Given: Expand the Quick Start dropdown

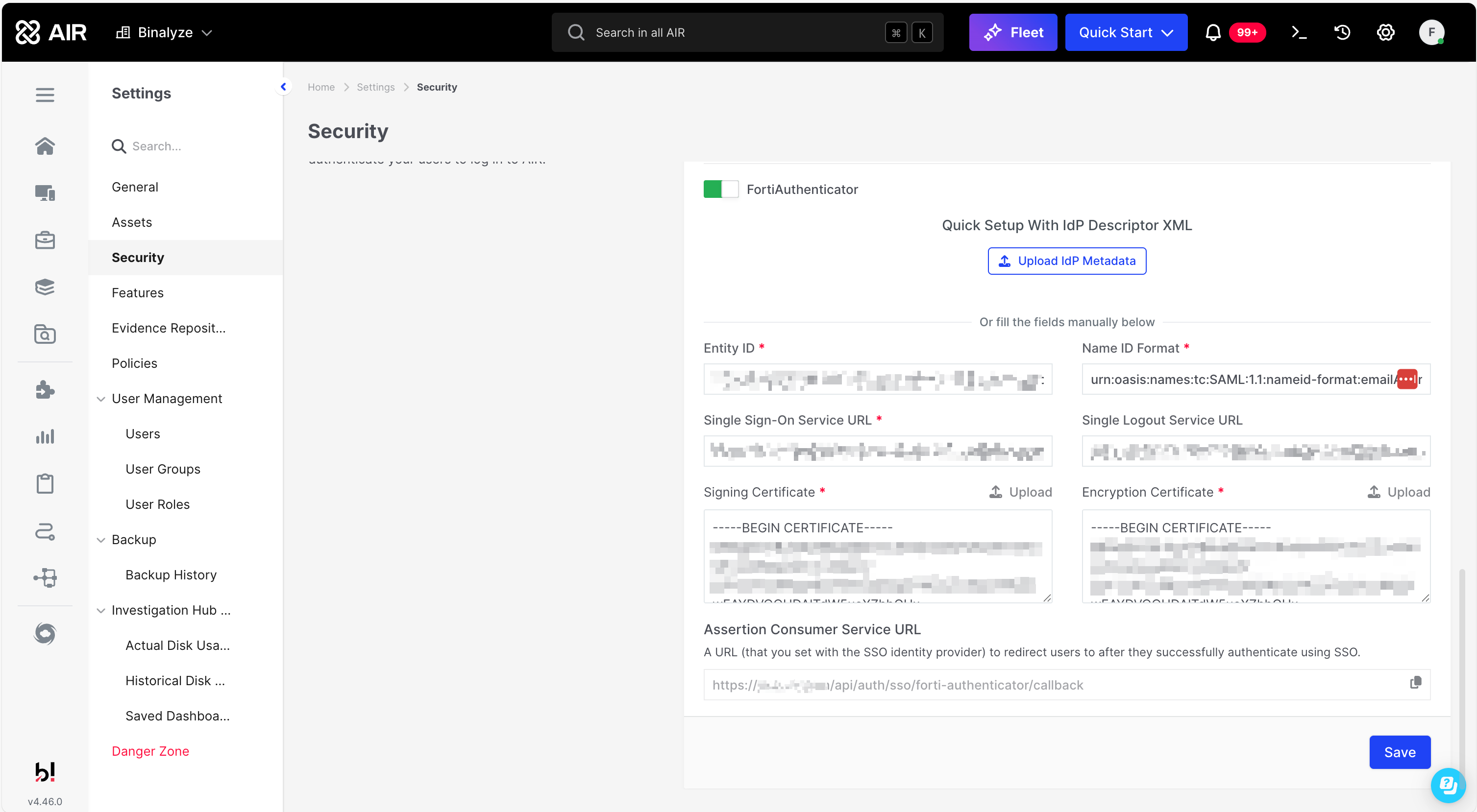Looking at the screenshot, I should click(x=1126, y=32).
